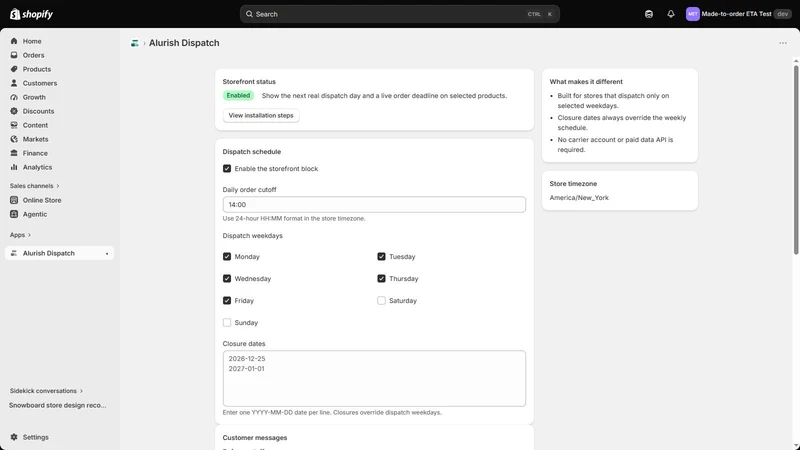The width and height of the screenshot is (800, 450).
Task: Click the America/New_York timezone text
Action: 579,197
